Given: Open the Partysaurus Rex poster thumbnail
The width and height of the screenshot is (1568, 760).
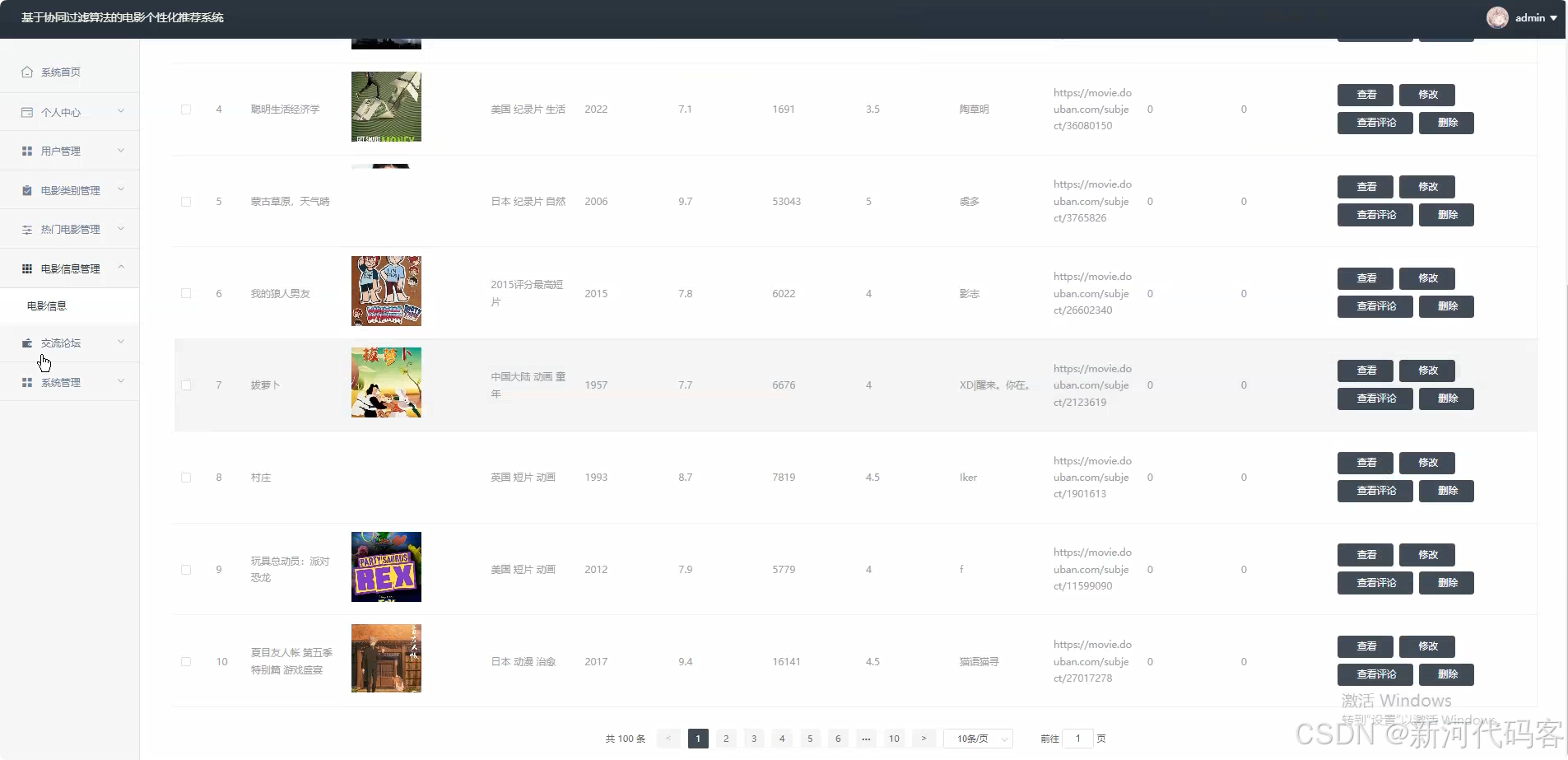Looking at the screenshot, I should 386,567.
